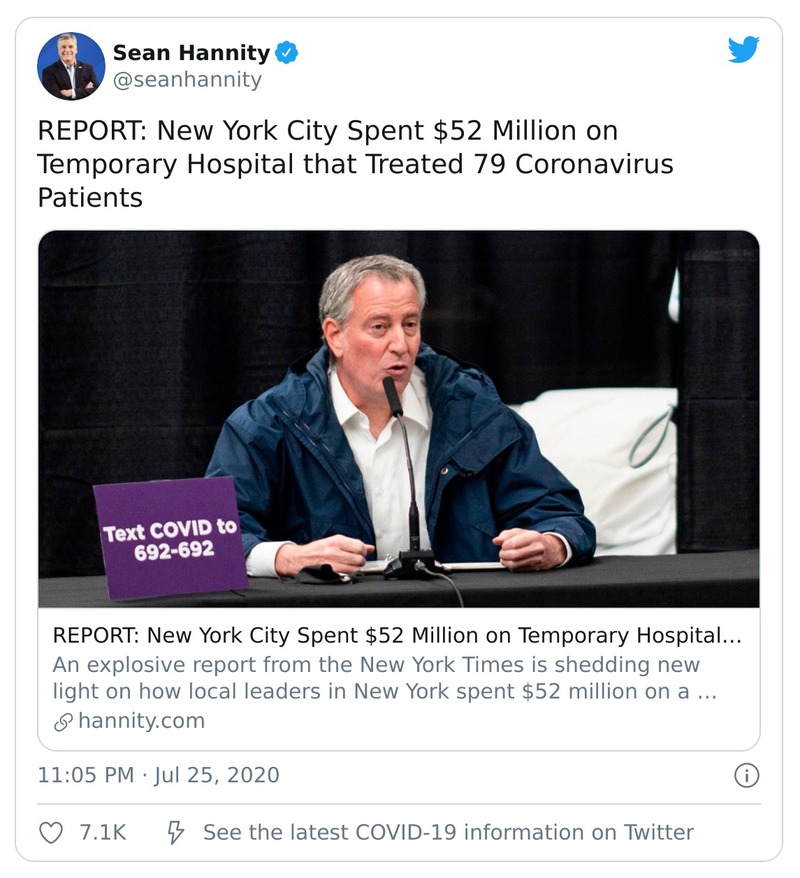Like the tweet with the heart icon
Viewport: 800px width, 878px height.
[x=50, y=832]
